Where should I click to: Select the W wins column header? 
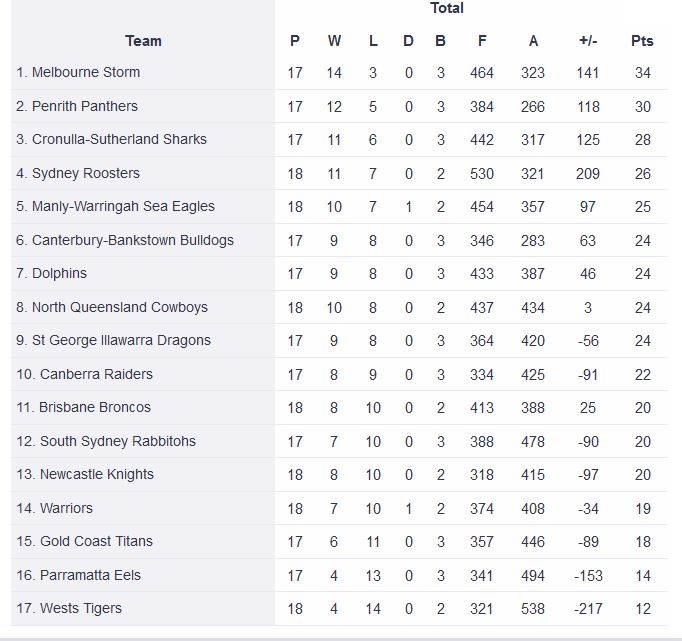334,41
